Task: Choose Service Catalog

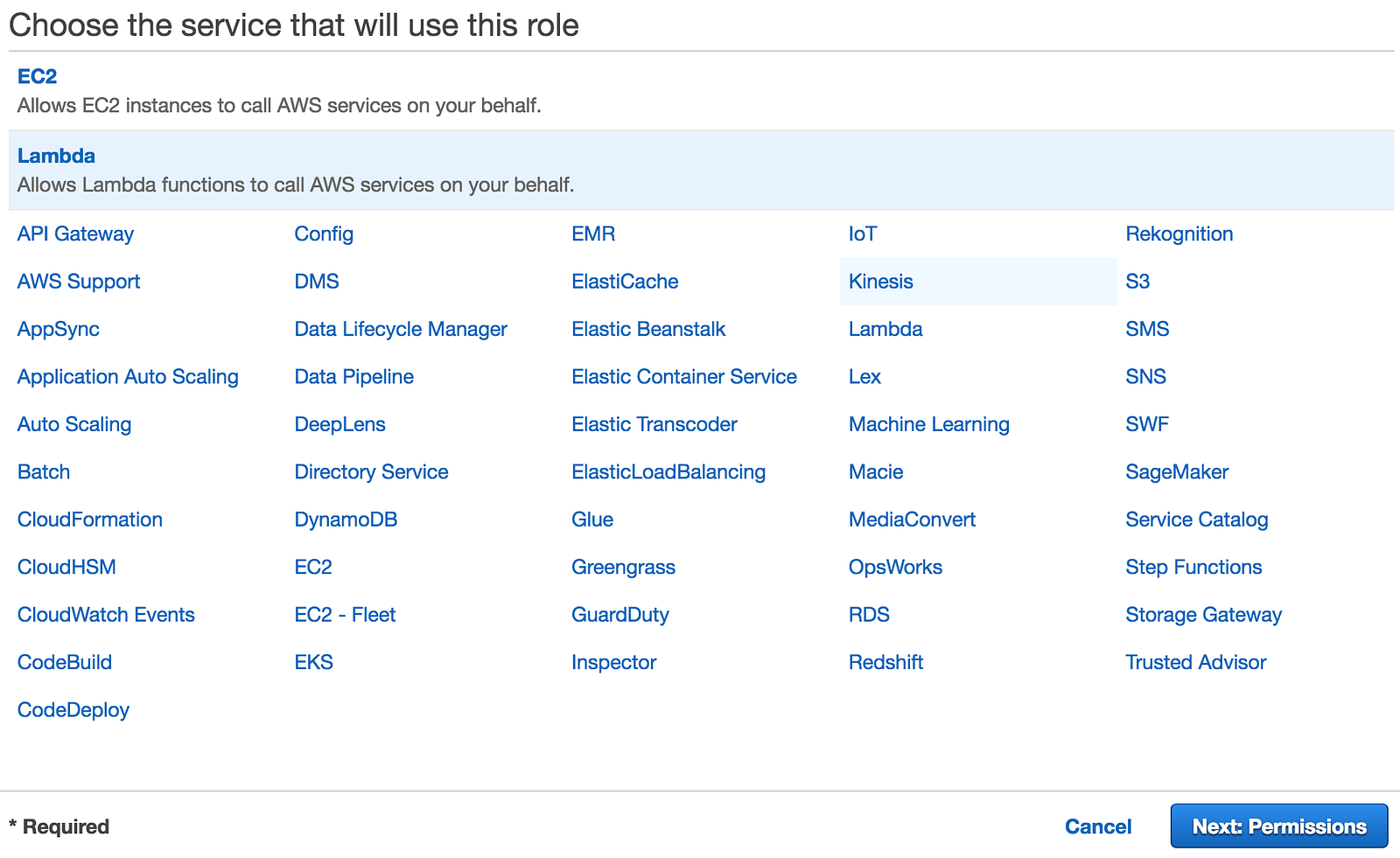Action: click(x=1197, y=520)
